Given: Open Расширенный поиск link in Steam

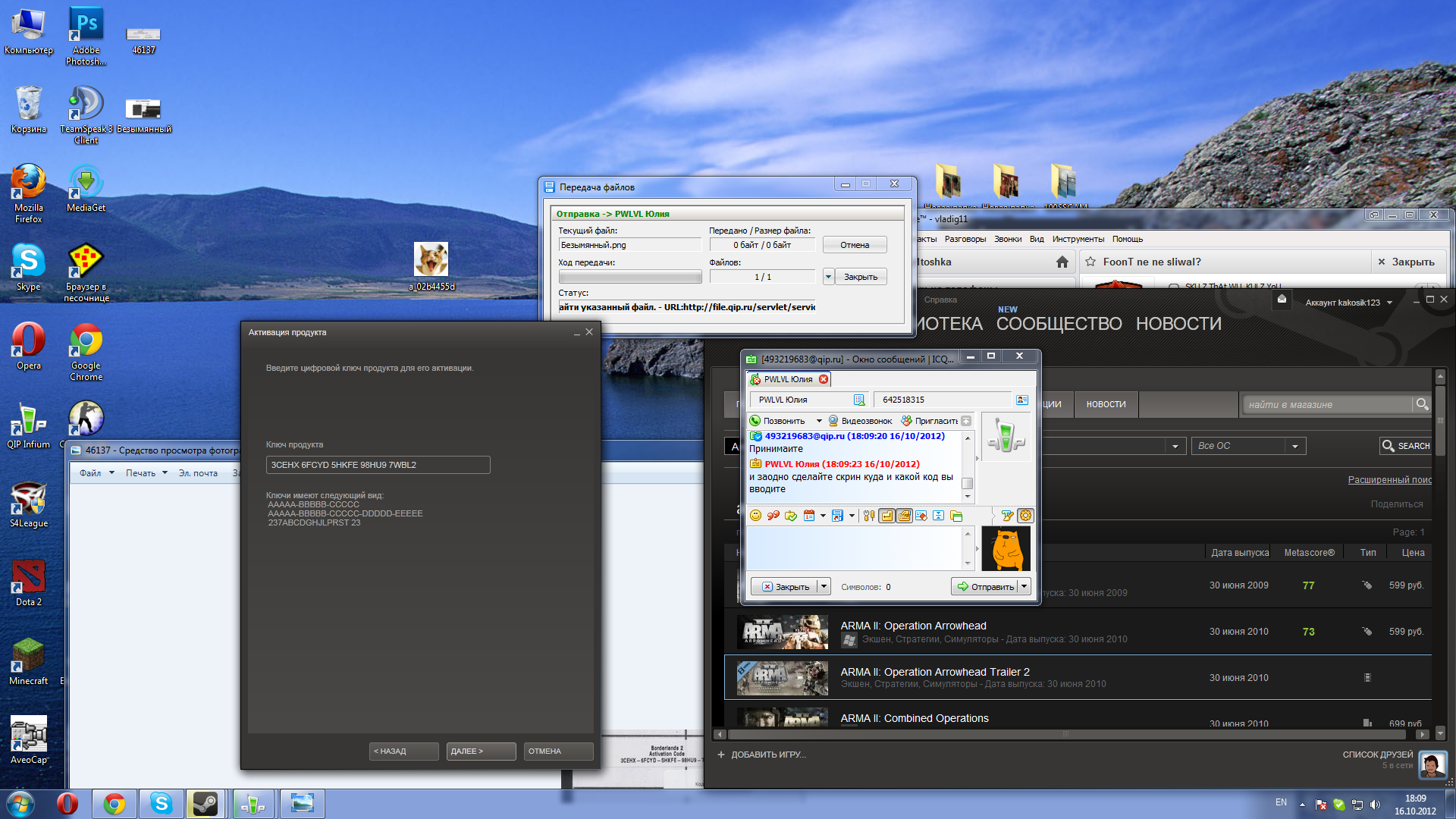Looking at the screenshot, I should coord(1389,480).
